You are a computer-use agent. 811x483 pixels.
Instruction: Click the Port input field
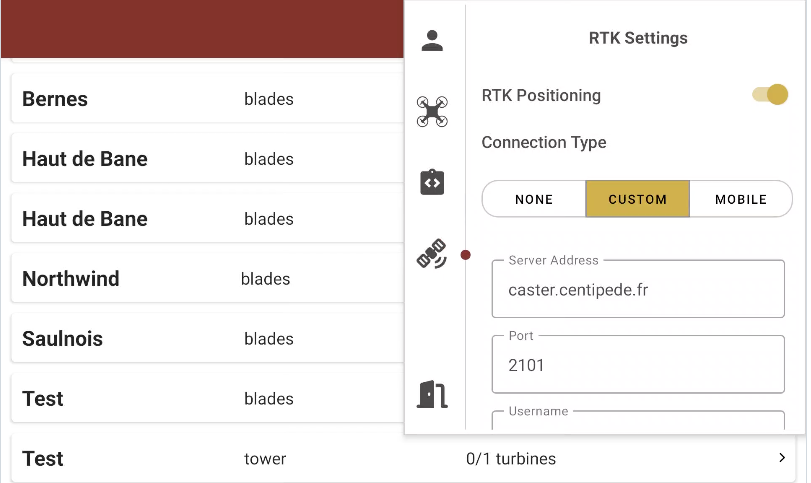click(637, 365)
